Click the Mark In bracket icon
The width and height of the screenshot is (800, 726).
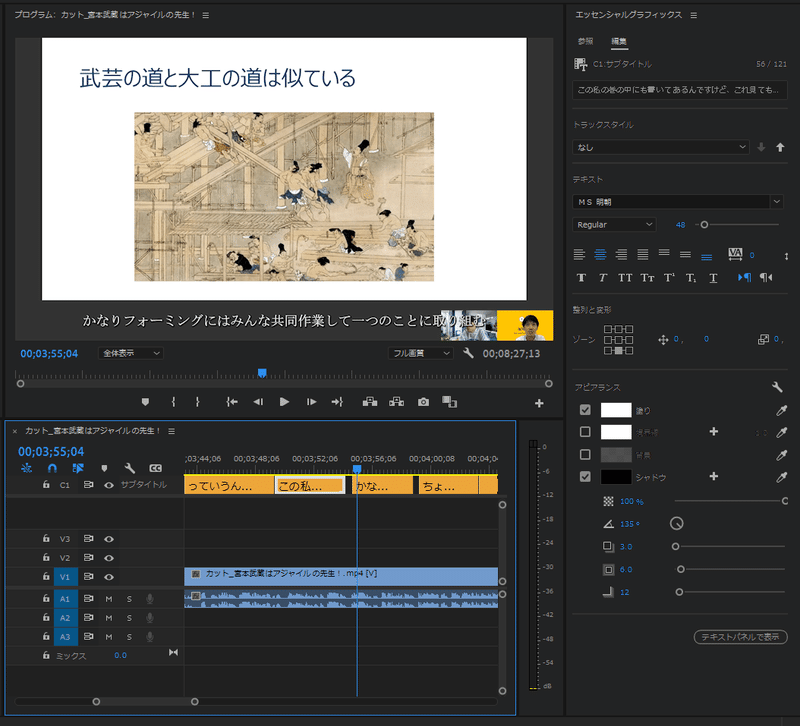[173, 402]
